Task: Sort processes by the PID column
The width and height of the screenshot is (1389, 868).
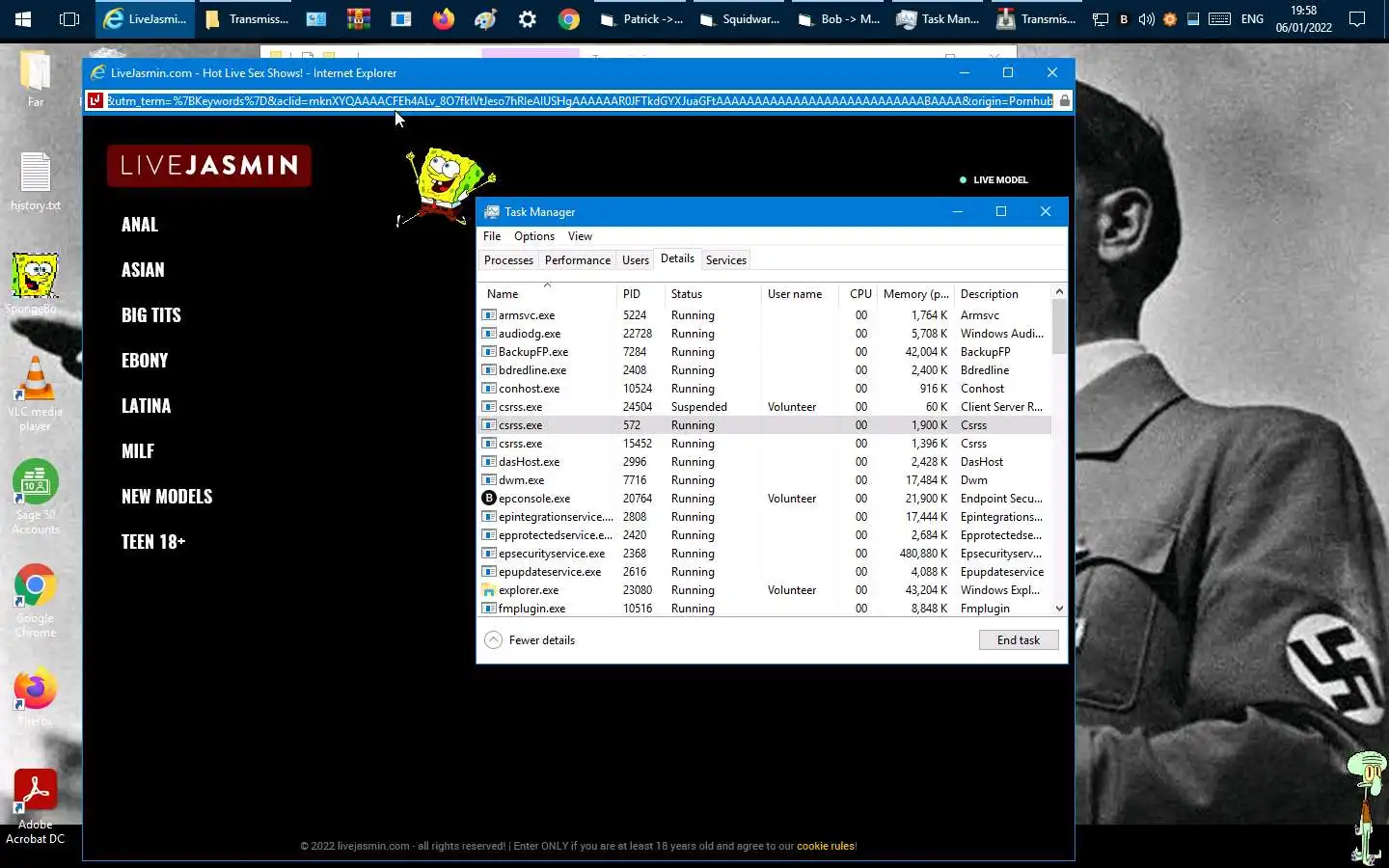Action: 640,293
